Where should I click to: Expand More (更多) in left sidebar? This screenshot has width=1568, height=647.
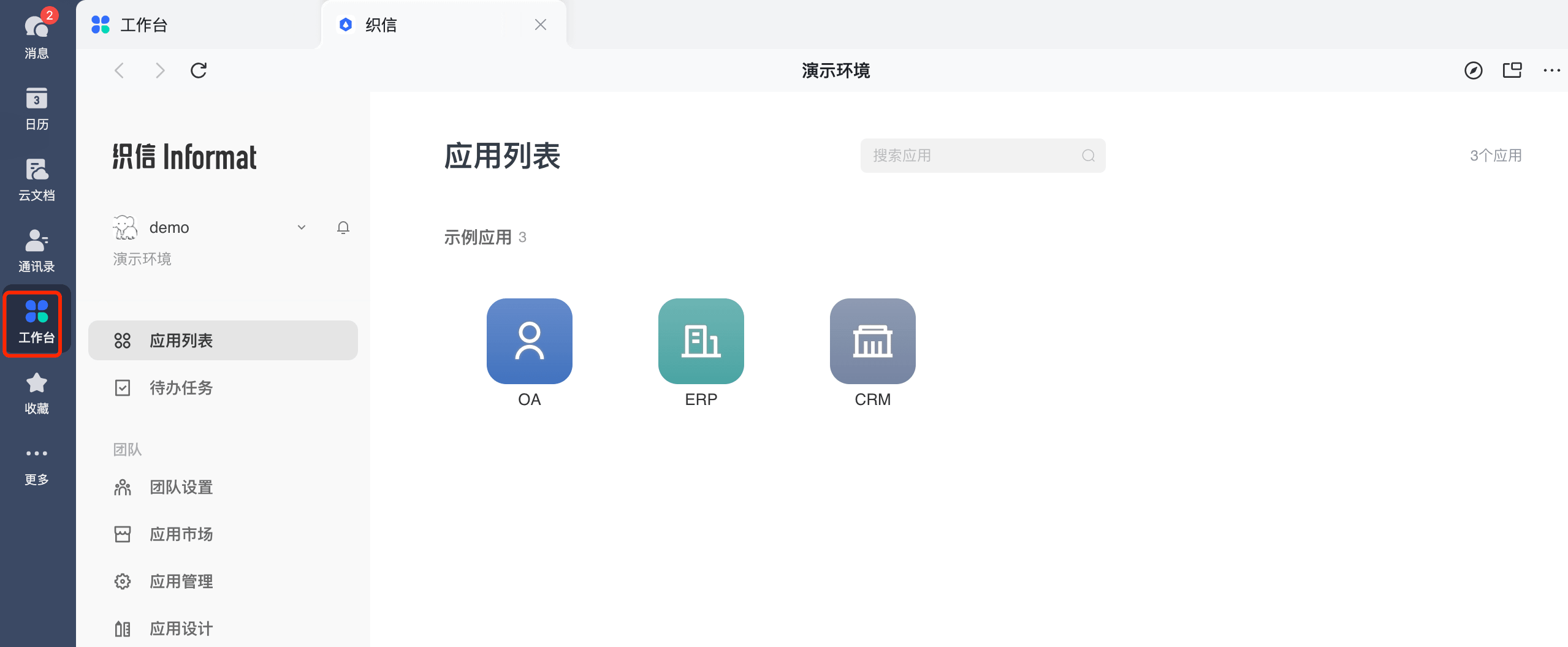tap(37, 464)
